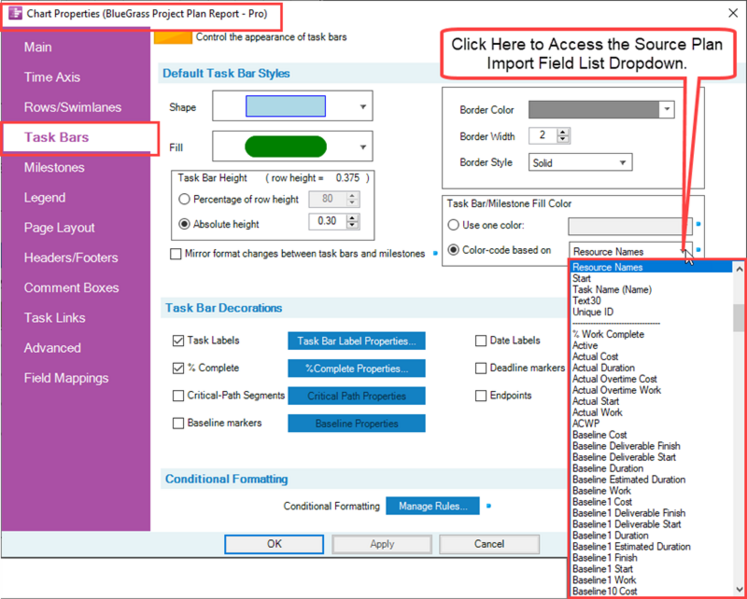Go to the Task Links tab
747x599 pixels.
55,318
